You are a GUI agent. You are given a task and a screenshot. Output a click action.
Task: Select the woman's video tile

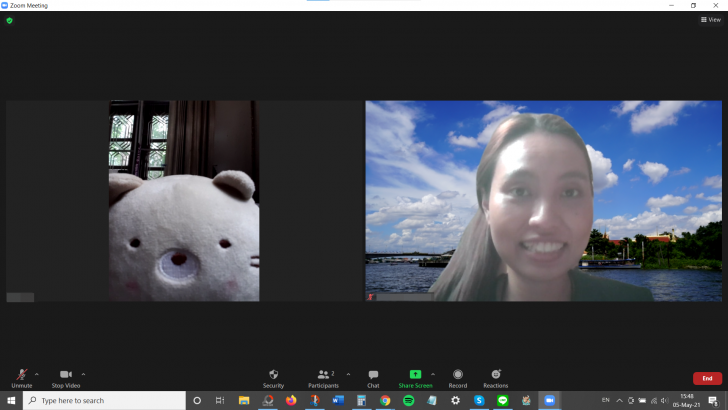543,201
